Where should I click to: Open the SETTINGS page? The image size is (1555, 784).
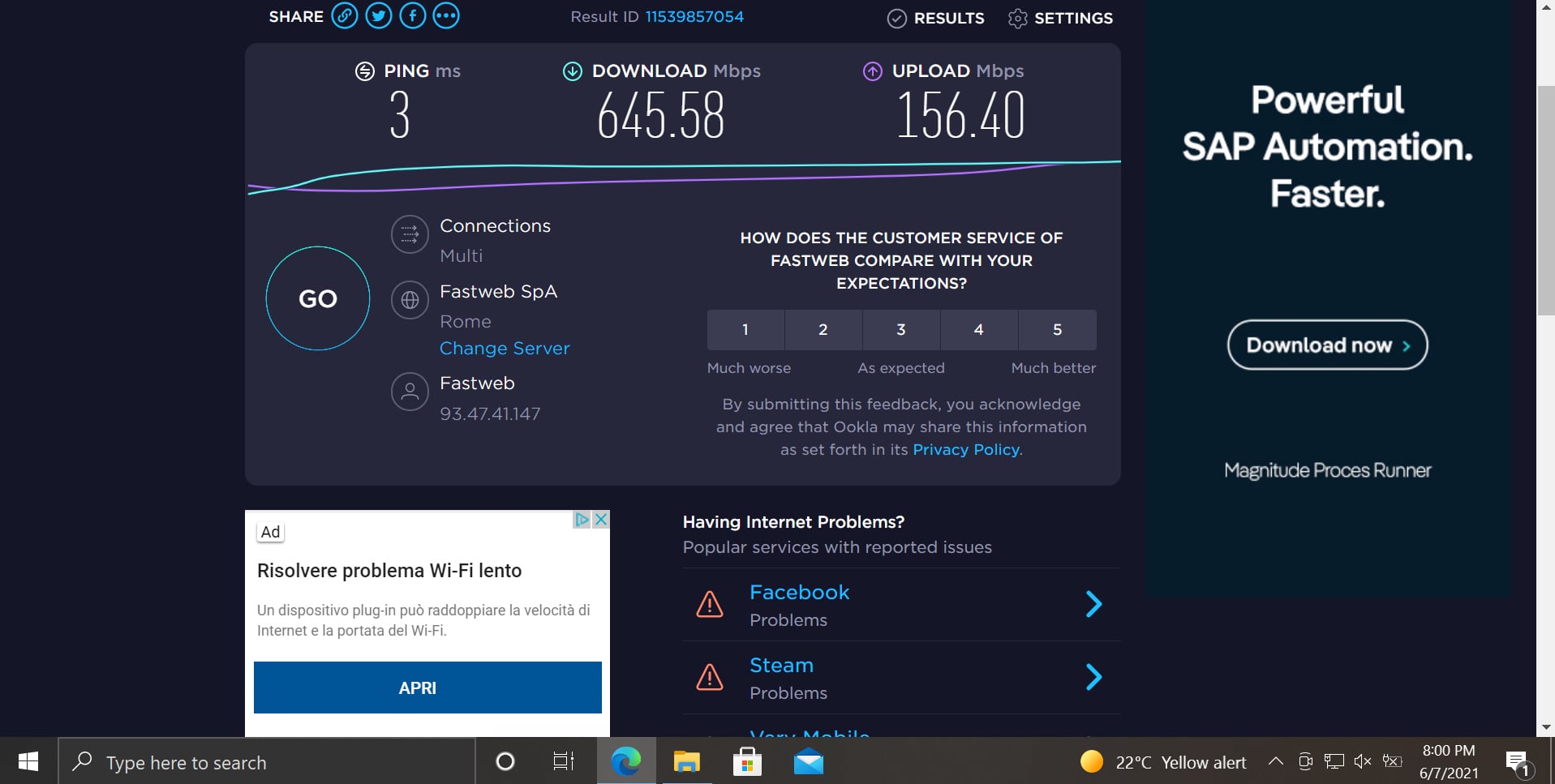[x=1061, y=19]
